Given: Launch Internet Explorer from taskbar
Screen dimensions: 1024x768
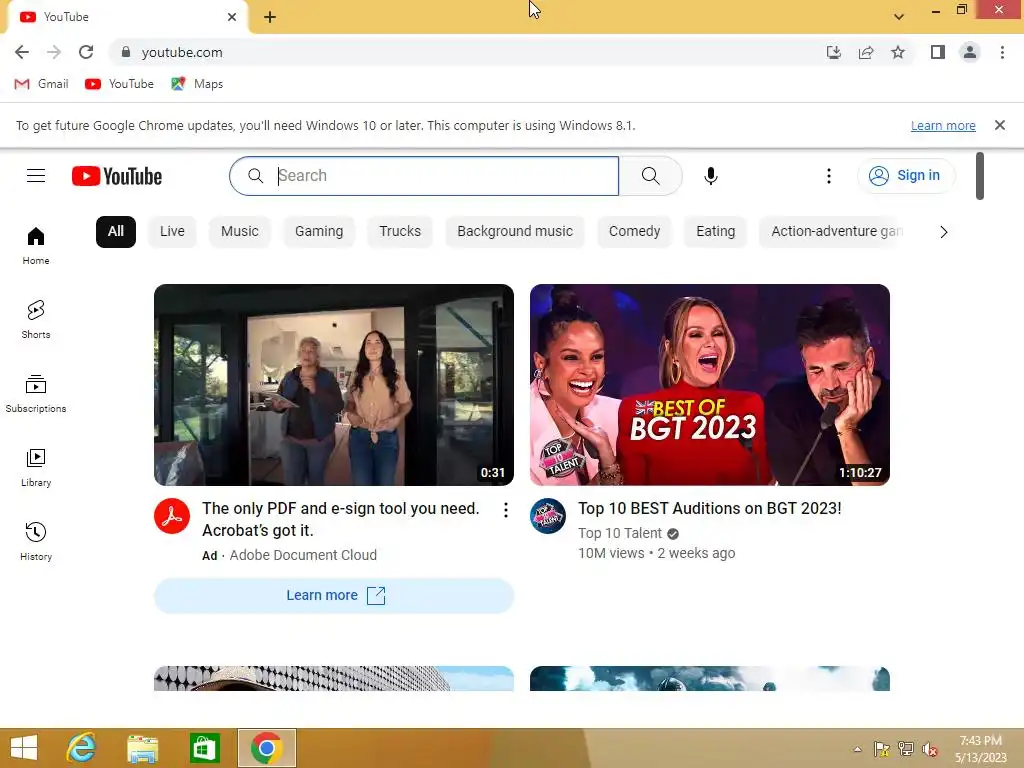Looking at the screenshot, I should [x=82, y=748].
